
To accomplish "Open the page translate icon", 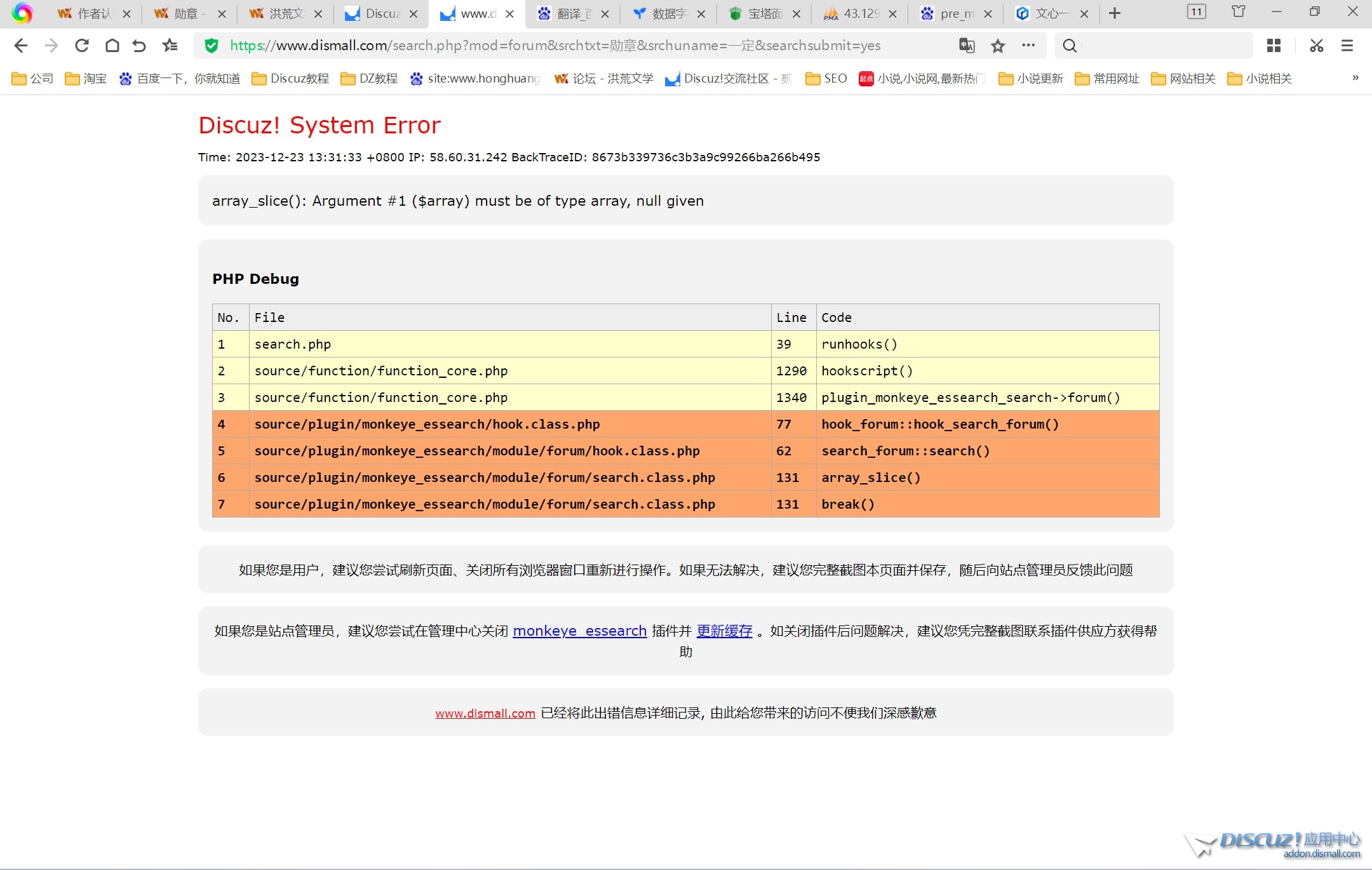I will pos(967,46).
